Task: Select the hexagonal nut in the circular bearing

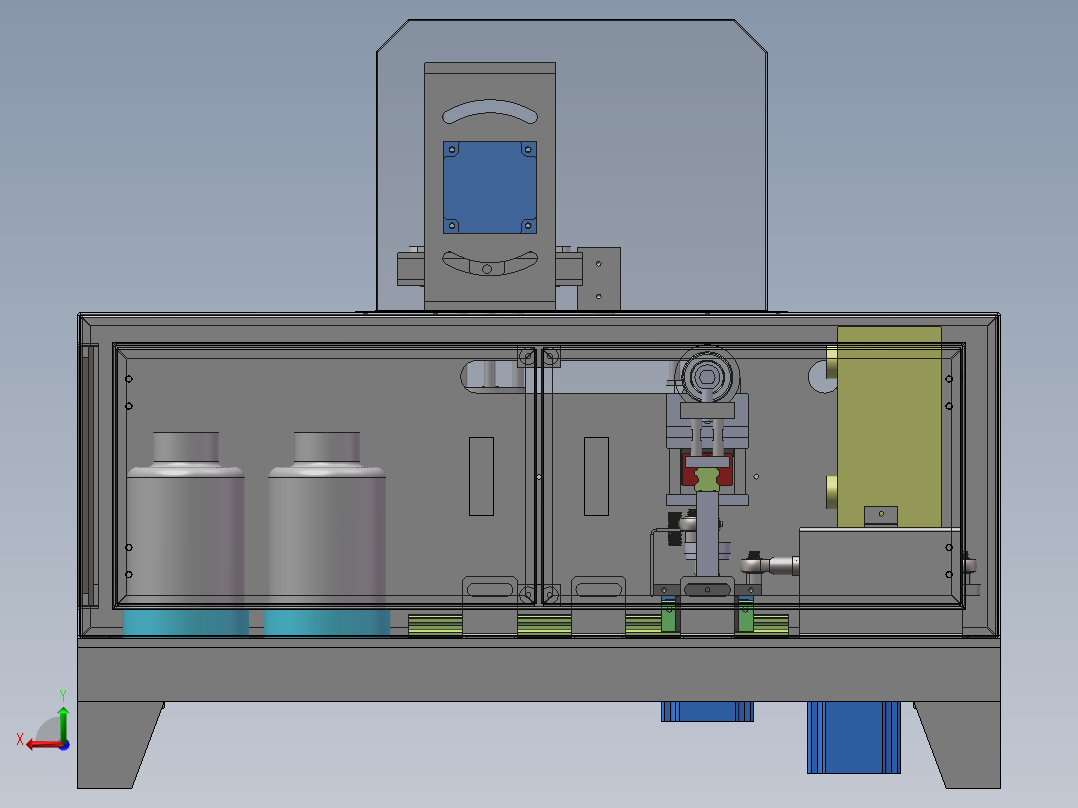Action: (x=707, y=377)
